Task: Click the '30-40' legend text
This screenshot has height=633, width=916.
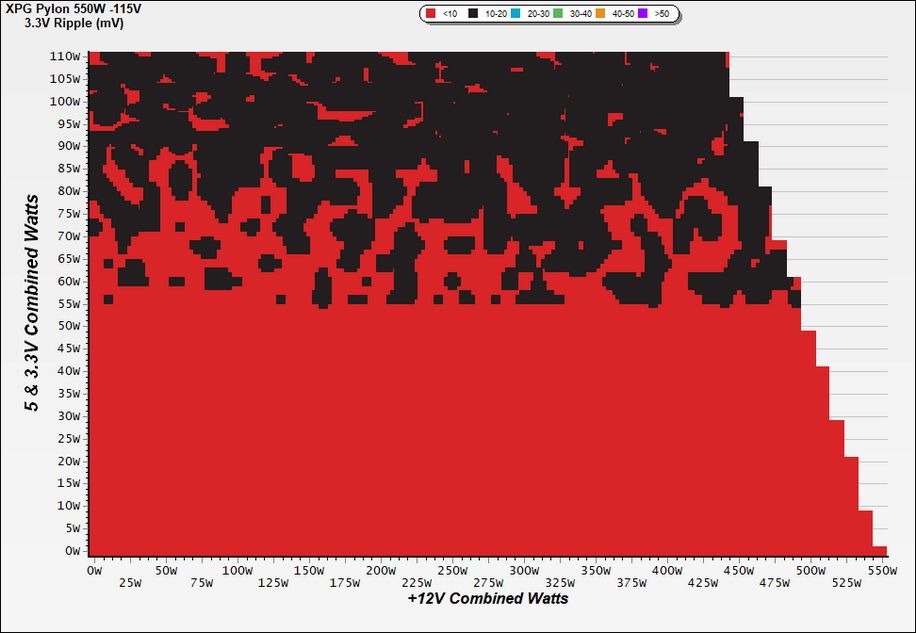Action: pyautogui.click(x=580, y=14)
